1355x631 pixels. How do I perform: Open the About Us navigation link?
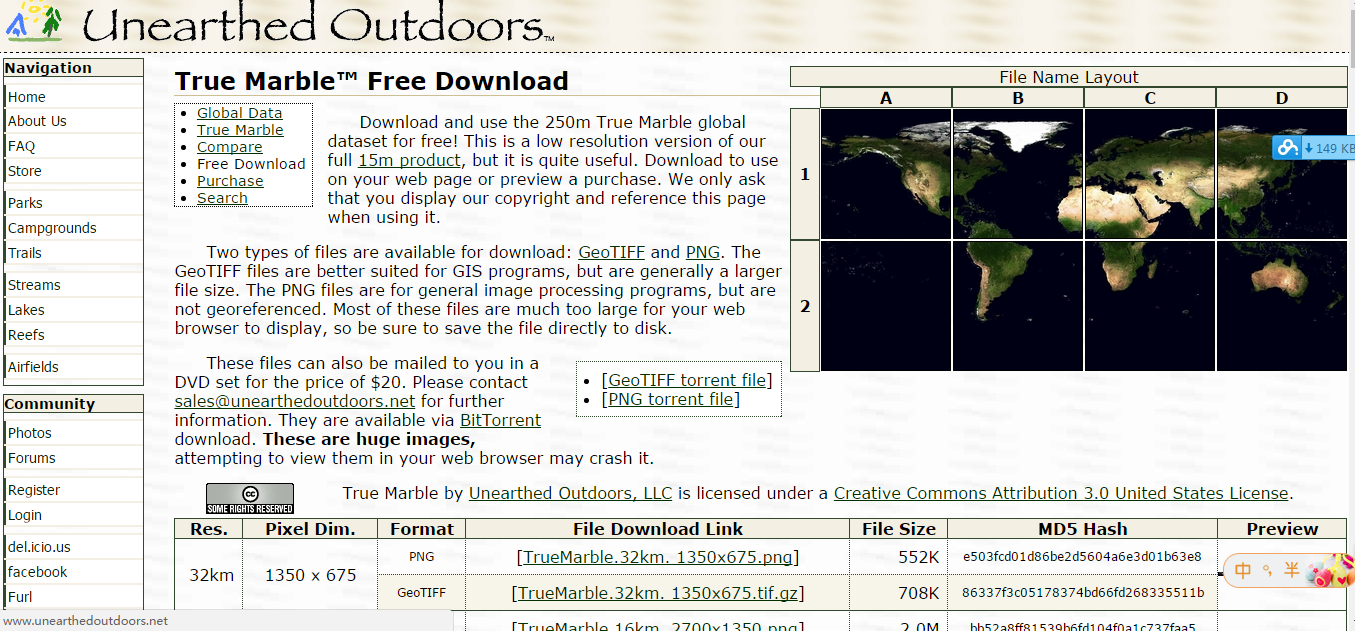coord(37,121)
